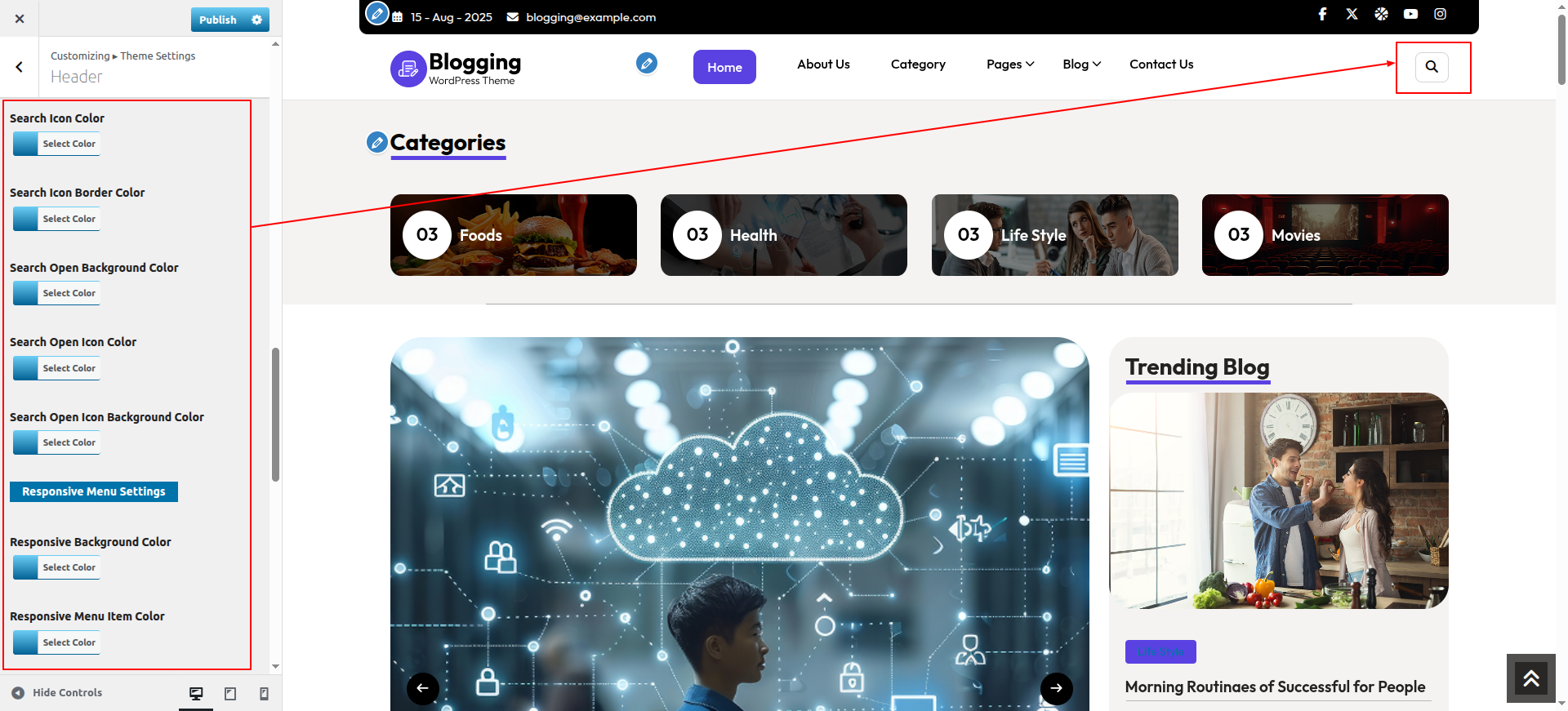The image size is (1568, 711).
Task: Switch to mobile preview mode
Action: pyautogui.click(x=264, y=693)
